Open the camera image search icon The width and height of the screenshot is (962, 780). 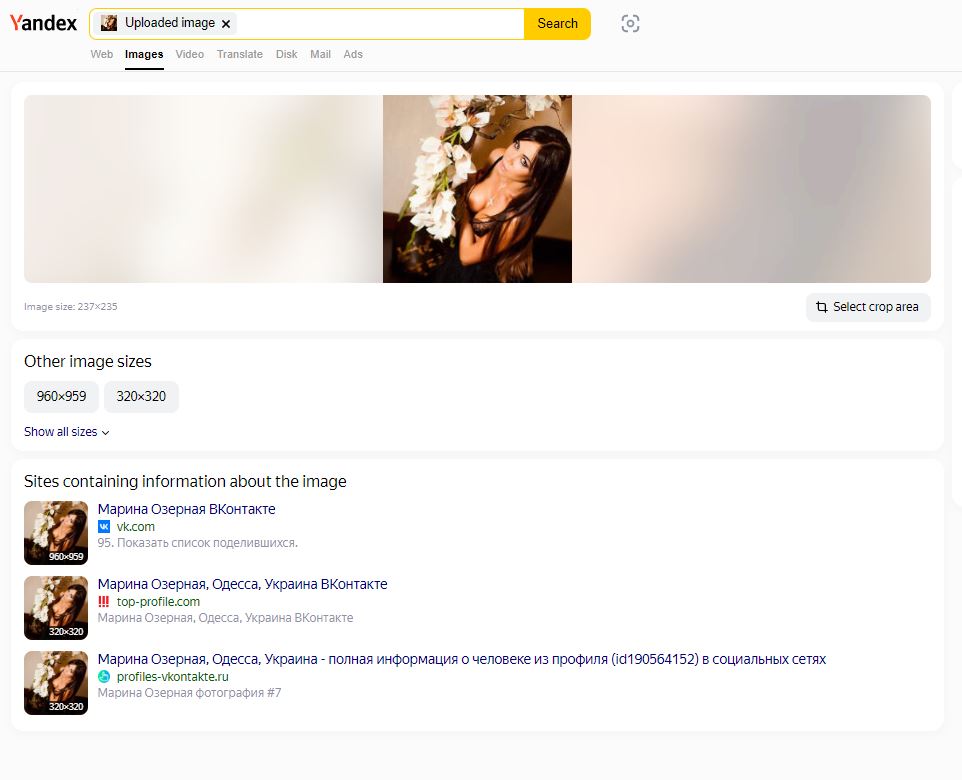click(630, 24)
